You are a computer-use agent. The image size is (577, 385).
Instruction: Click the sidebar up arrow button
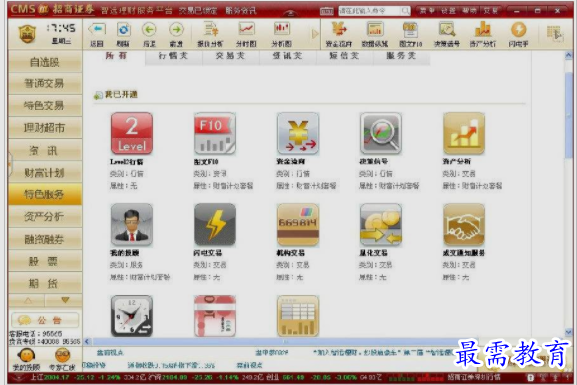(27, 300)
